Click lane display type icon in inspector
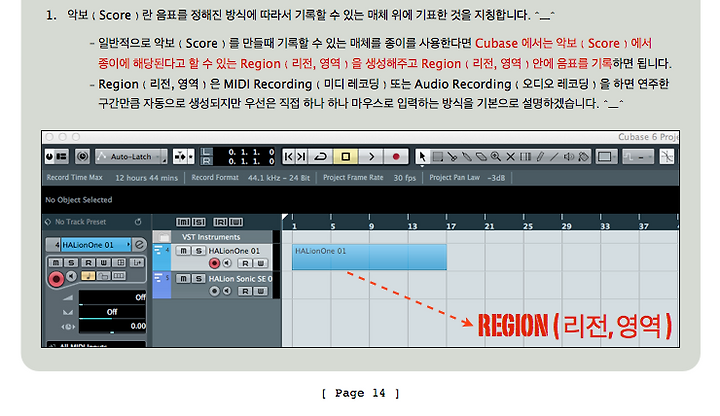This screenshot has height=416, width=720. [119, 276]
